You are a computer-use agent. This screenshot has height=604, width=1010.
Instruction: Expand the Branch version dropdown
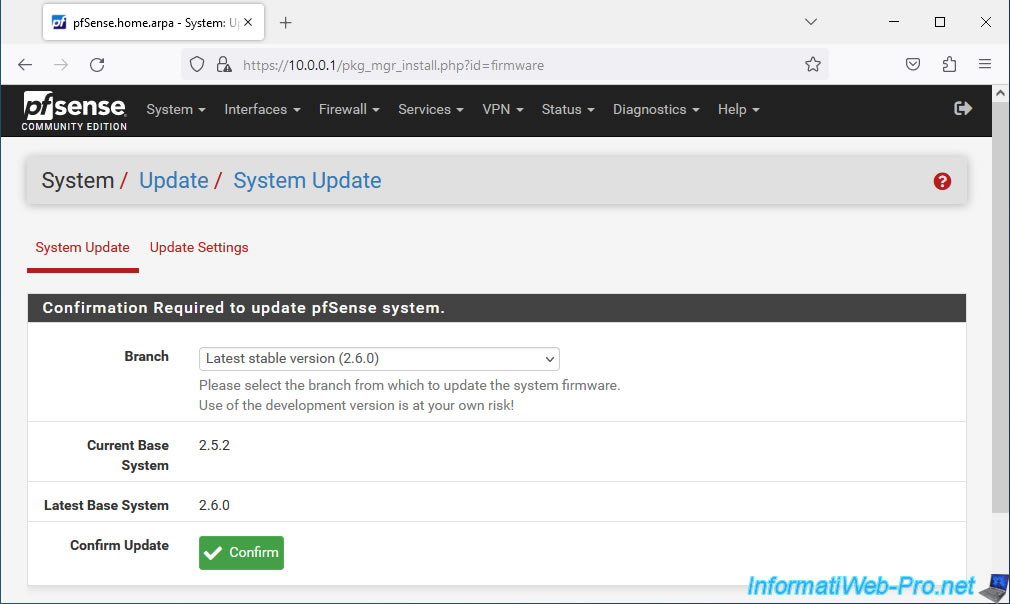click(x=379, y=359)
